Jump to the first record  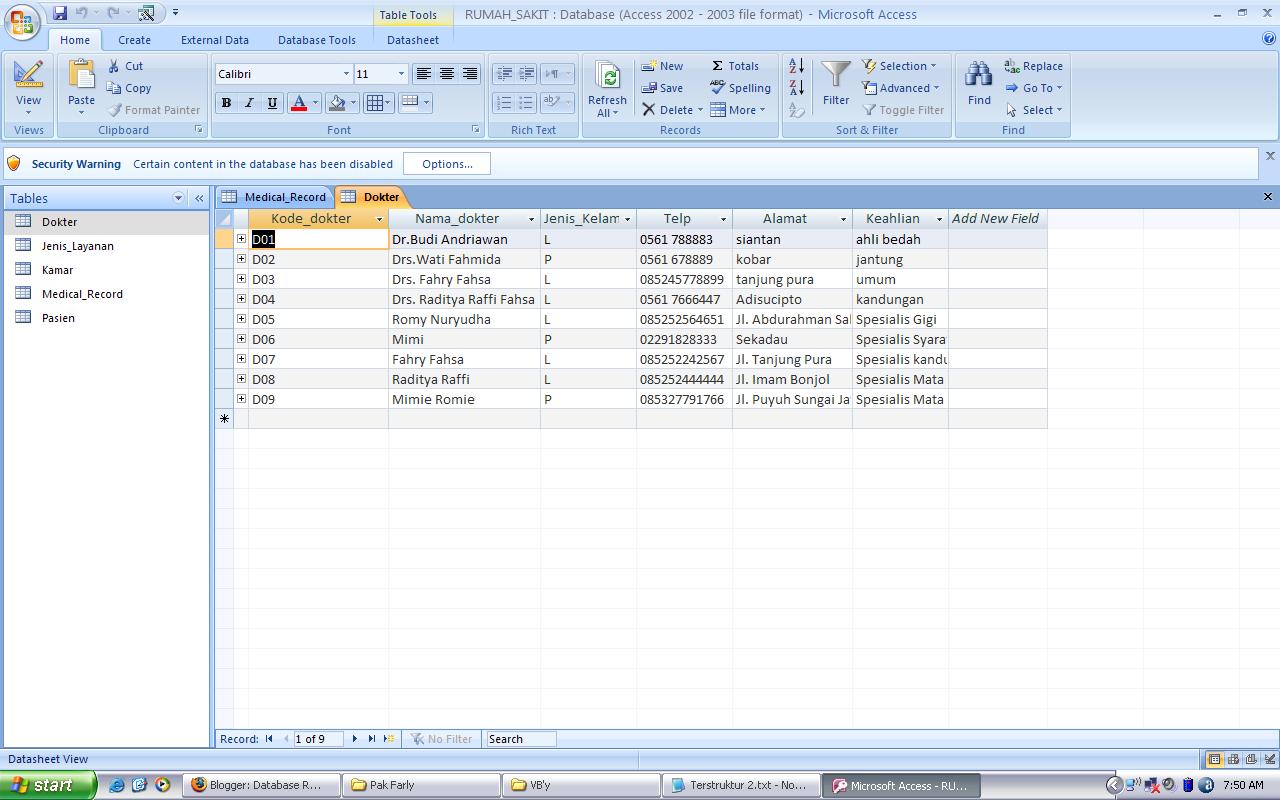tap(269, 739)
